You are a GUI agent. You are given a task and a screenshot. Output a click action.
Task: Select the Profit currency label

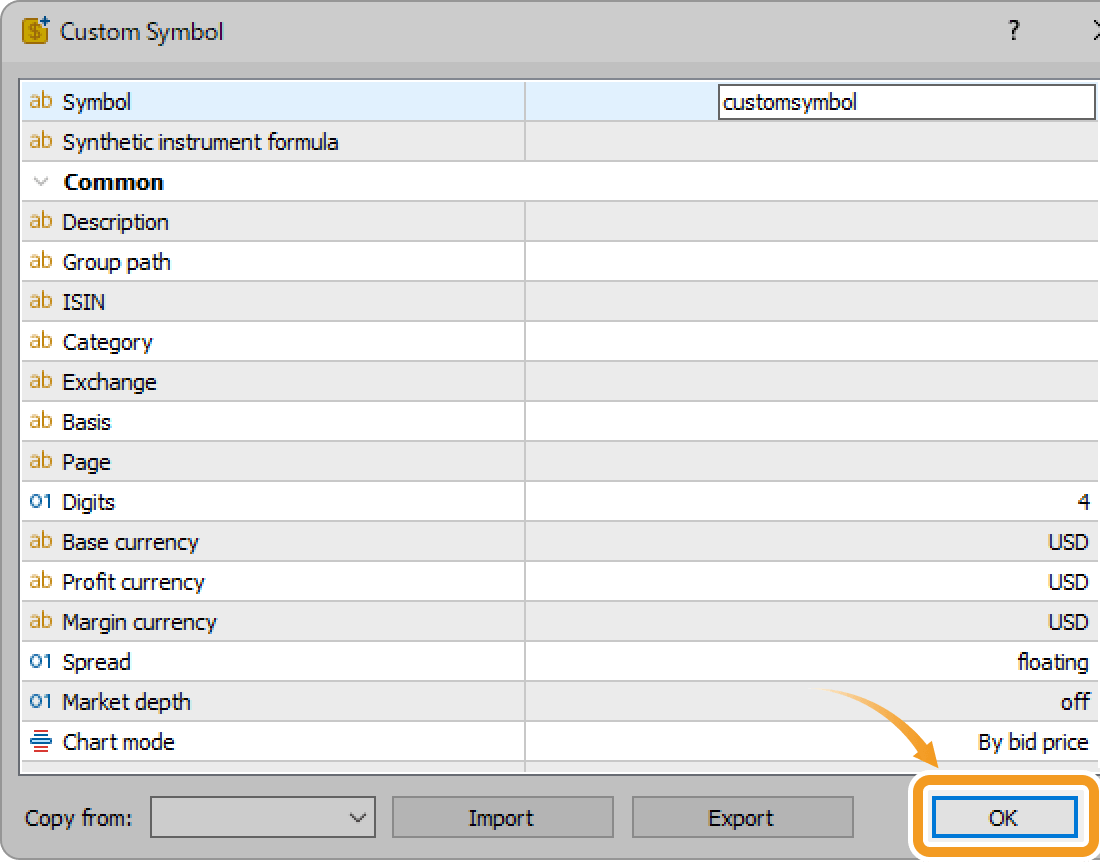(x=133, y=582)
